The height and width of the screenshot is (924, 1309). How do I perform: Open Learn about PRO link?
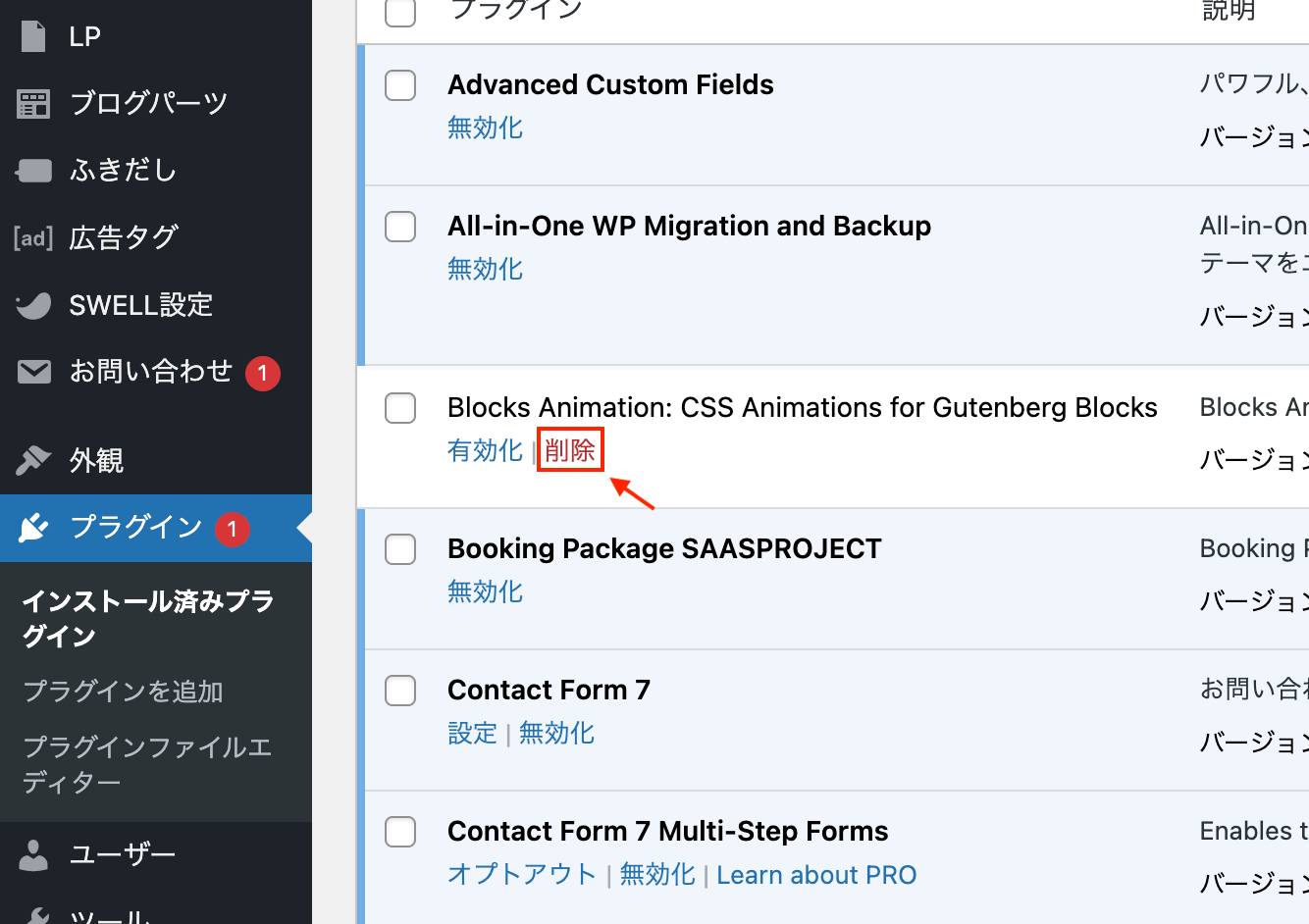pyautogui.click(x=816, y=875)
